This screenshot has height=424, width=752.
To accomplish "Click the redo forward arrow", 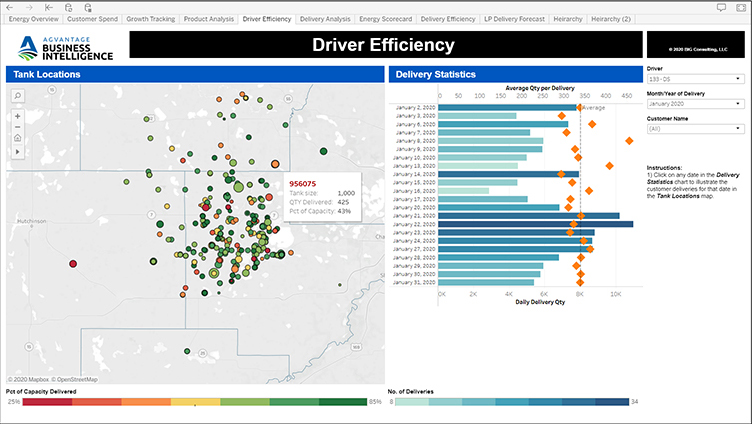I will 29,6.
